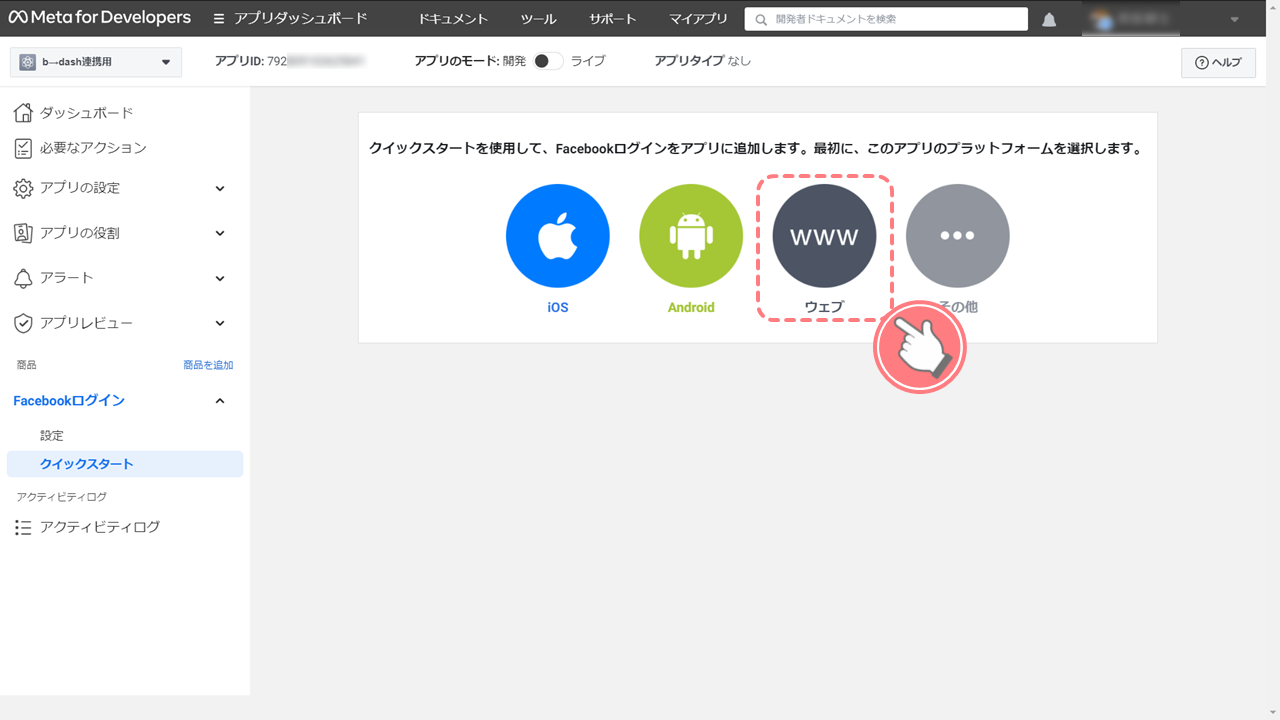Image resolution: width=1280 pixels, height=720 pixels.
Task: Open the b→dash連携用 app selector dropdown
Action: (96, 62)
